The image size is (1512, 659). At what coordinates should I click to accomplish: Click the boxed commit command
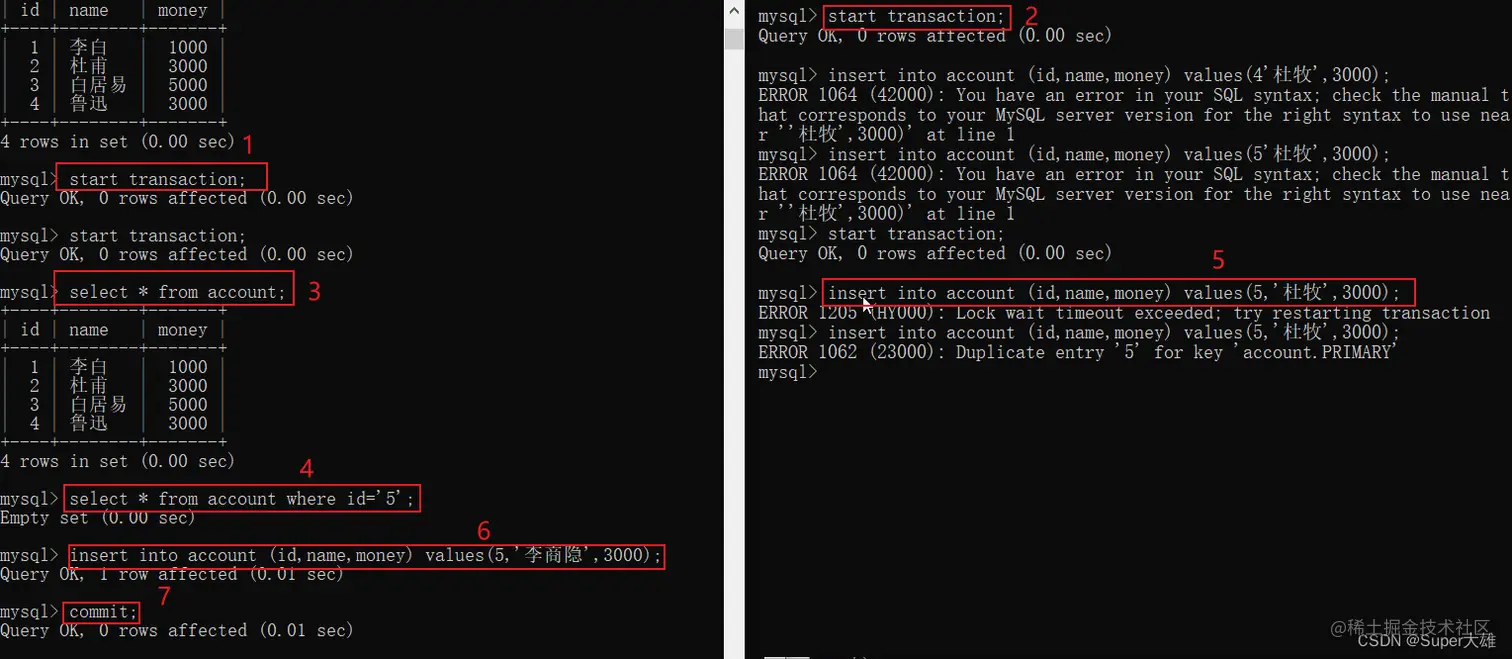101,611
